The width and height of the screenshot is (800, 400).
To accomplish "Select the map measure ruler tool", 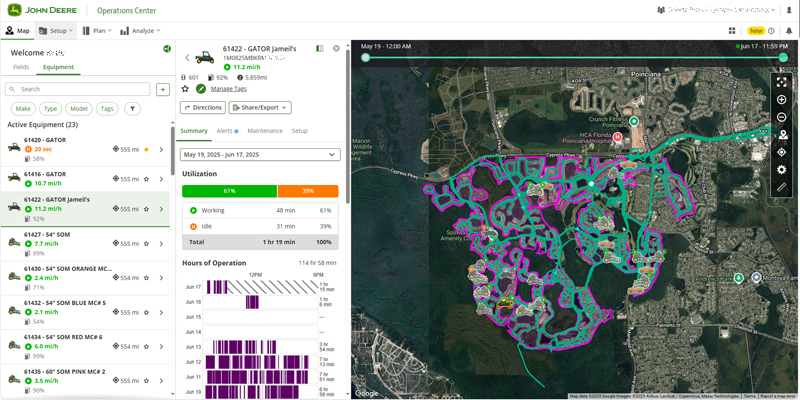I will coord(782,187).
